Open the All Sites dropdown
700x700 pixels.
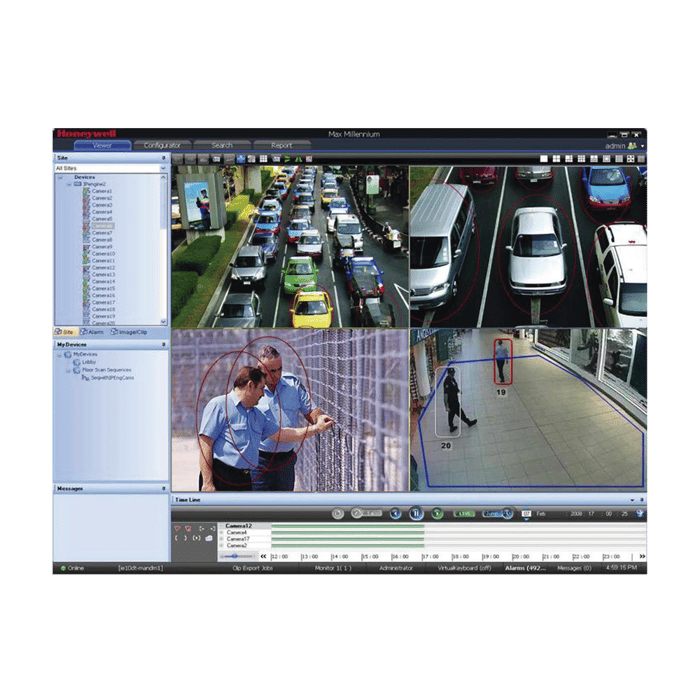[x=163, y=168]
